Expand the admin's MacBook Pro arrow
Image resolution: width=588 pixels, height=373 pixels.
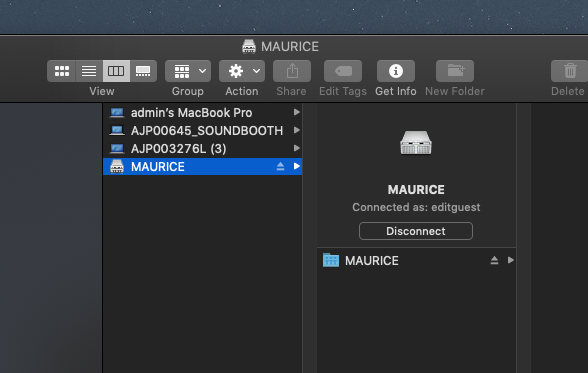[x=297, y=112]
